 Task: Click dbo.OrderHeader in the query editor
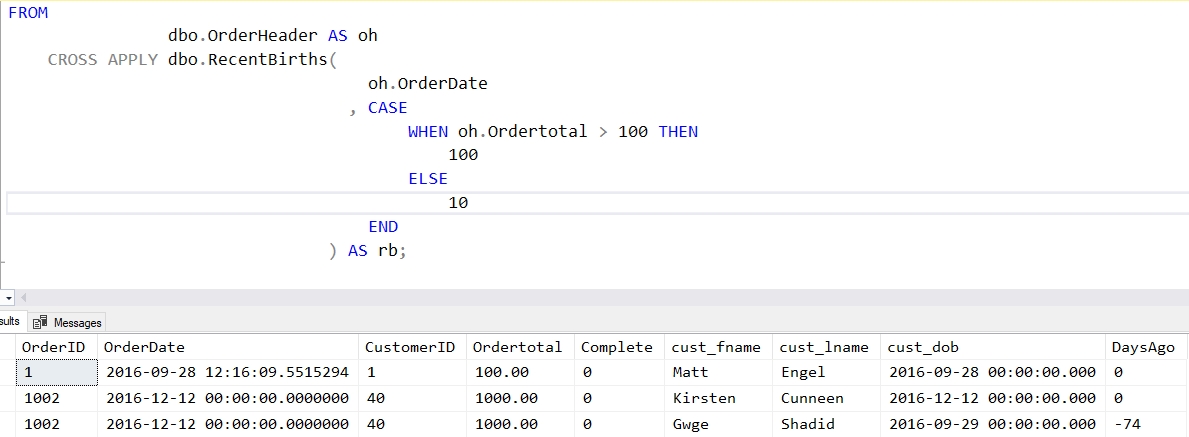click(x=243, y=36)
